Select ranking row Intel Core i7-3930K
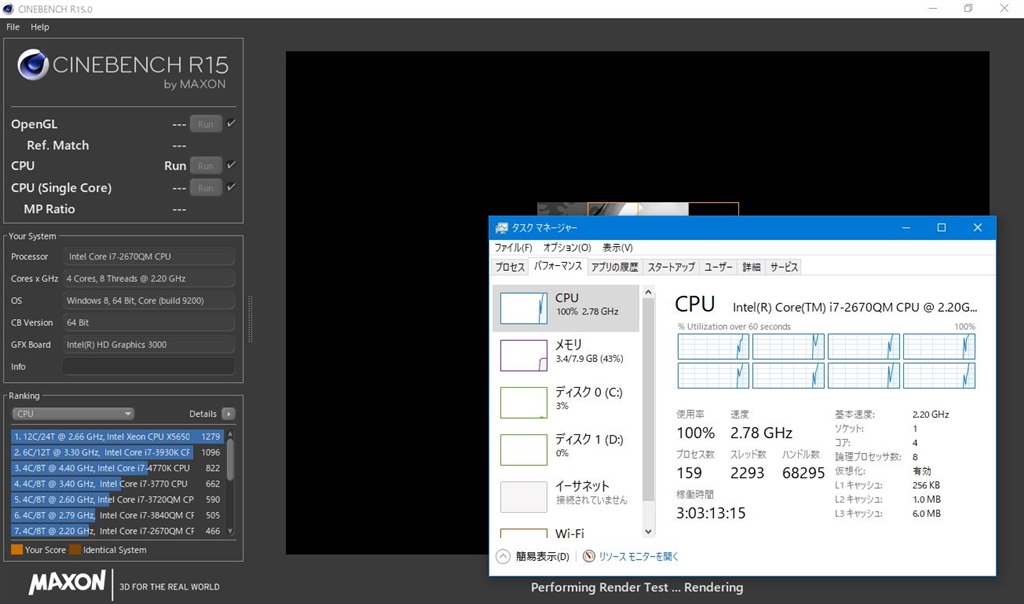The height and width of the screenshot is (604, 1024). click(x=117, y=452)
